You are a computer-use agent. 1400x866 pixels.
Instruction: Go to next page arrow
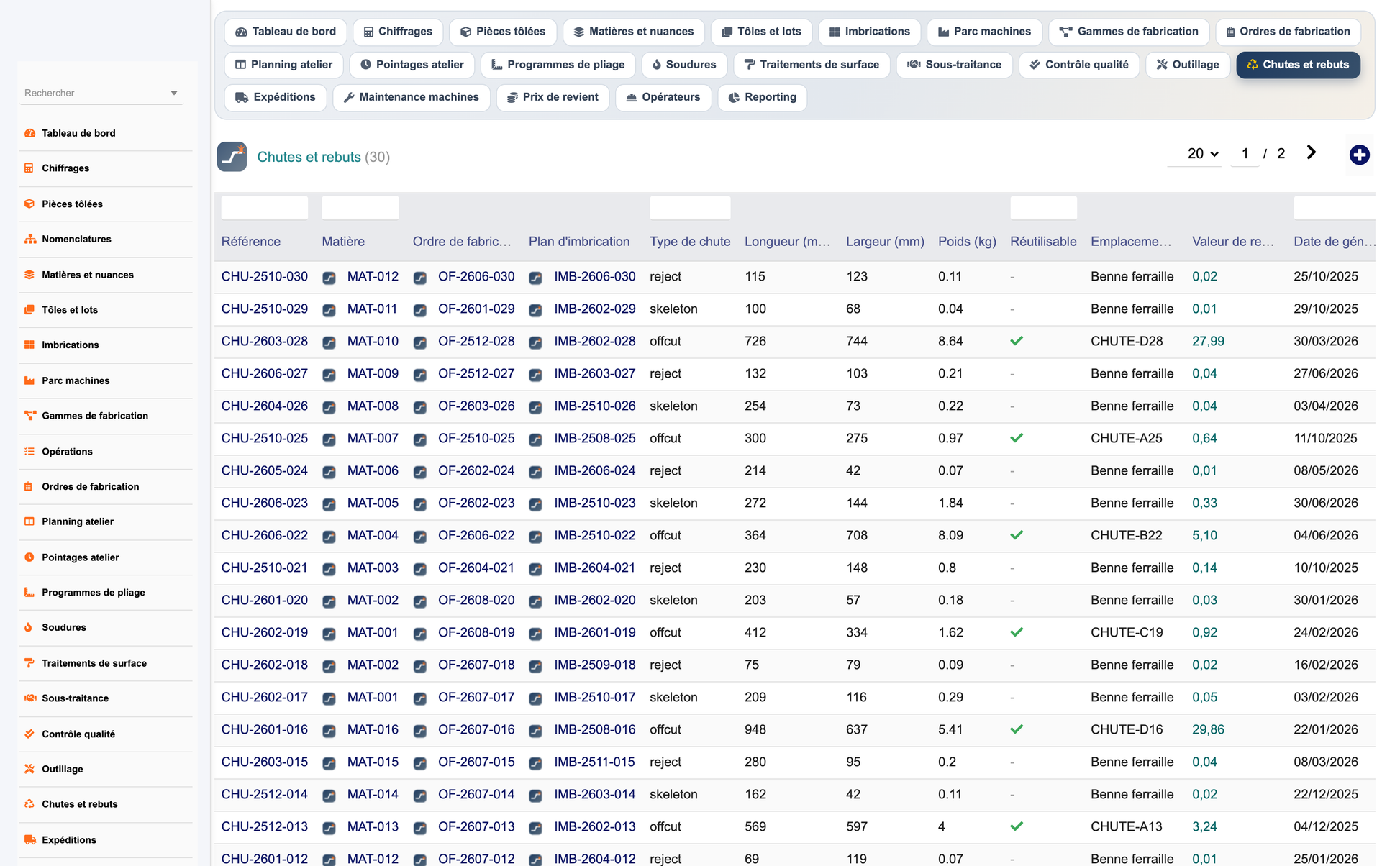click(x=1311, y=152)
